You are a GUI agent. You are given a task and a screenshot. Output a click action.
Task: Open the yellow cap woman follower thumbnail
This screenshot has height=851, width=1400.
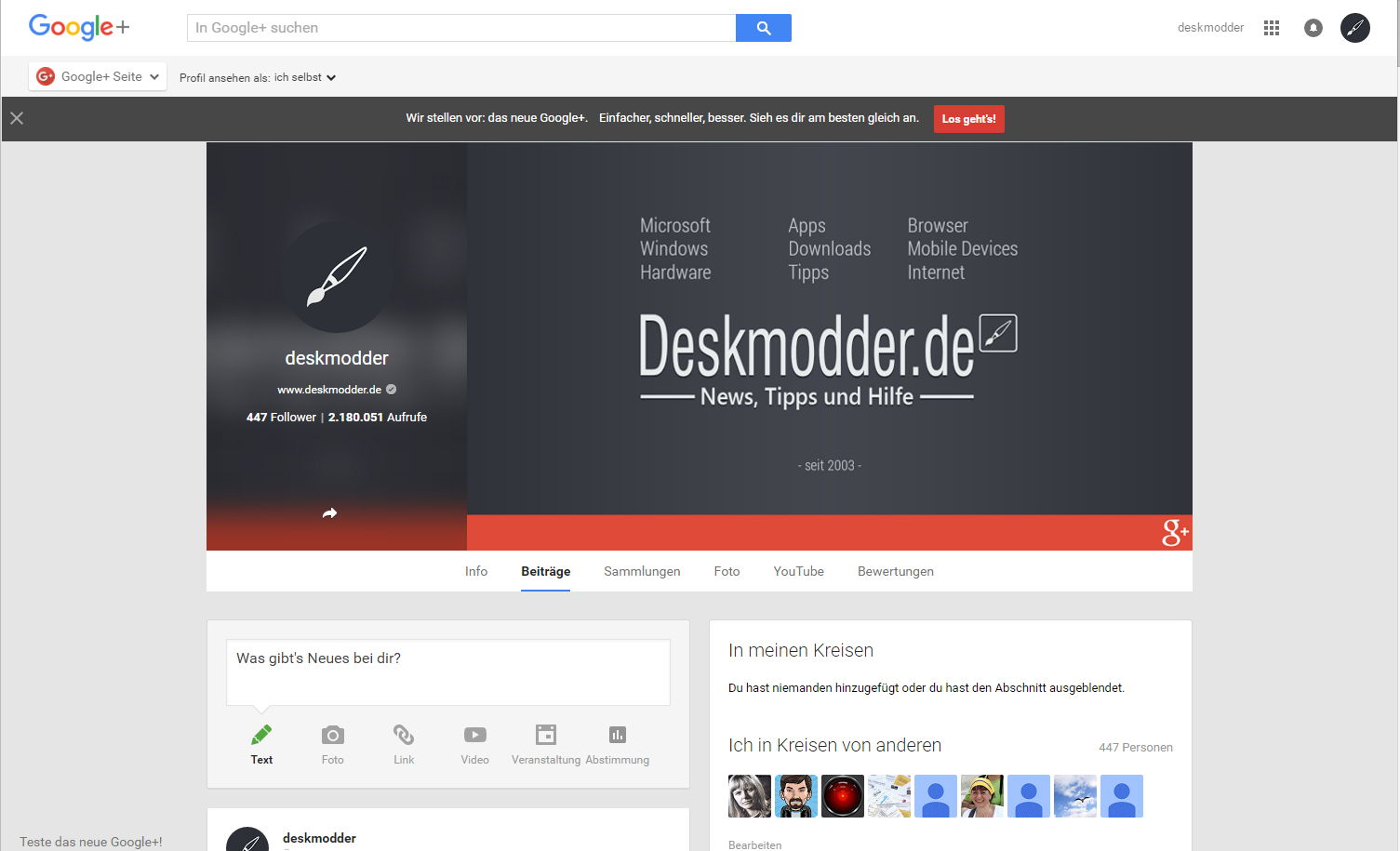pos(982,796)
